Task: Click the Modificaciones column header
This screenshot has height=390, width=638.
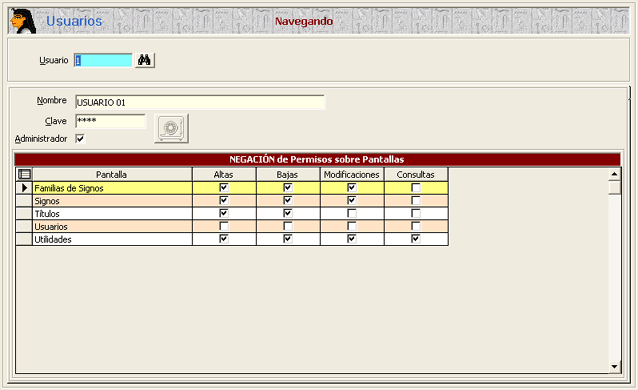Action: pyautogui.click(x=352, y=175)
